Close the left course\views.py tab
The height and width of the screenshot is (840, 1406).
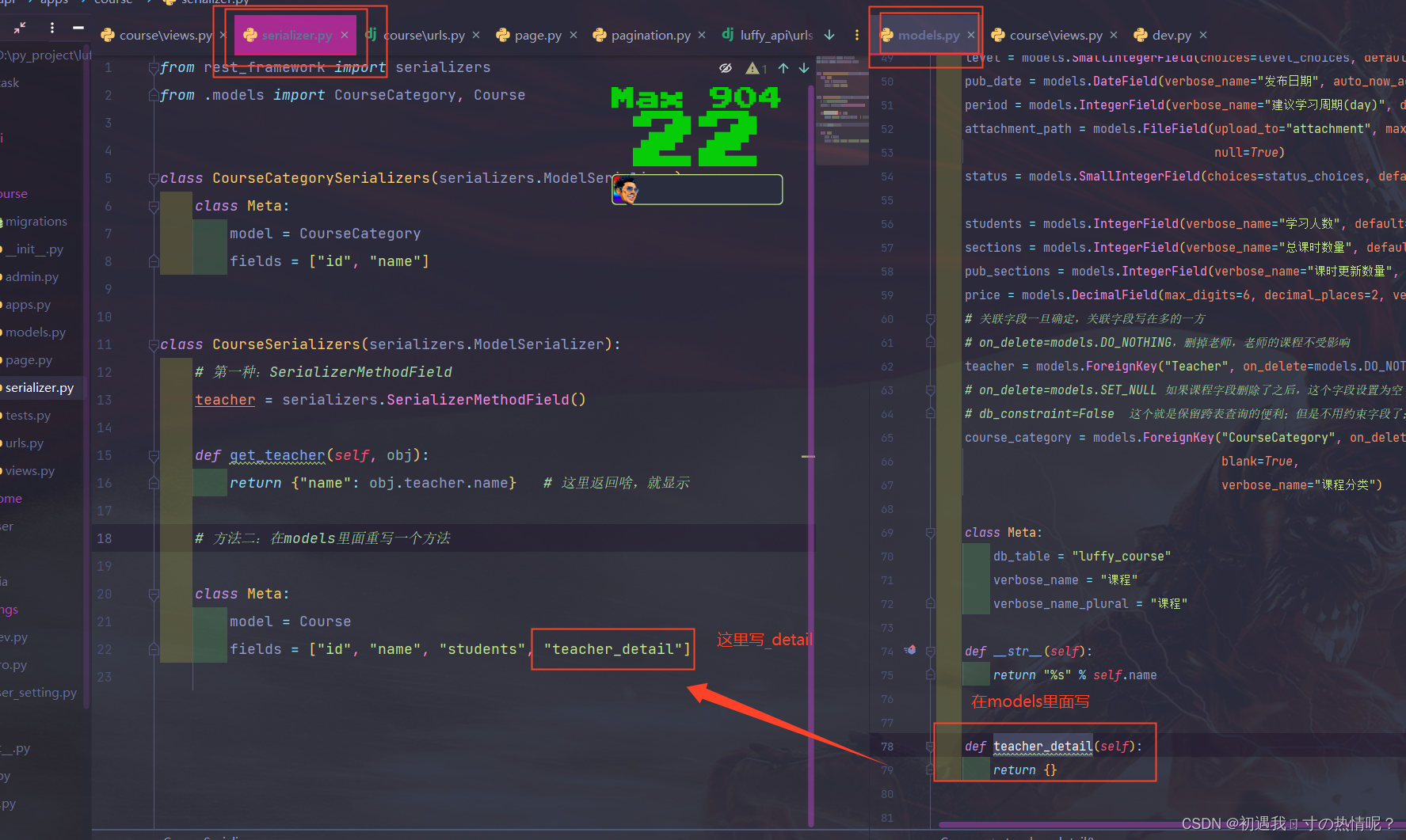point(223,35)
